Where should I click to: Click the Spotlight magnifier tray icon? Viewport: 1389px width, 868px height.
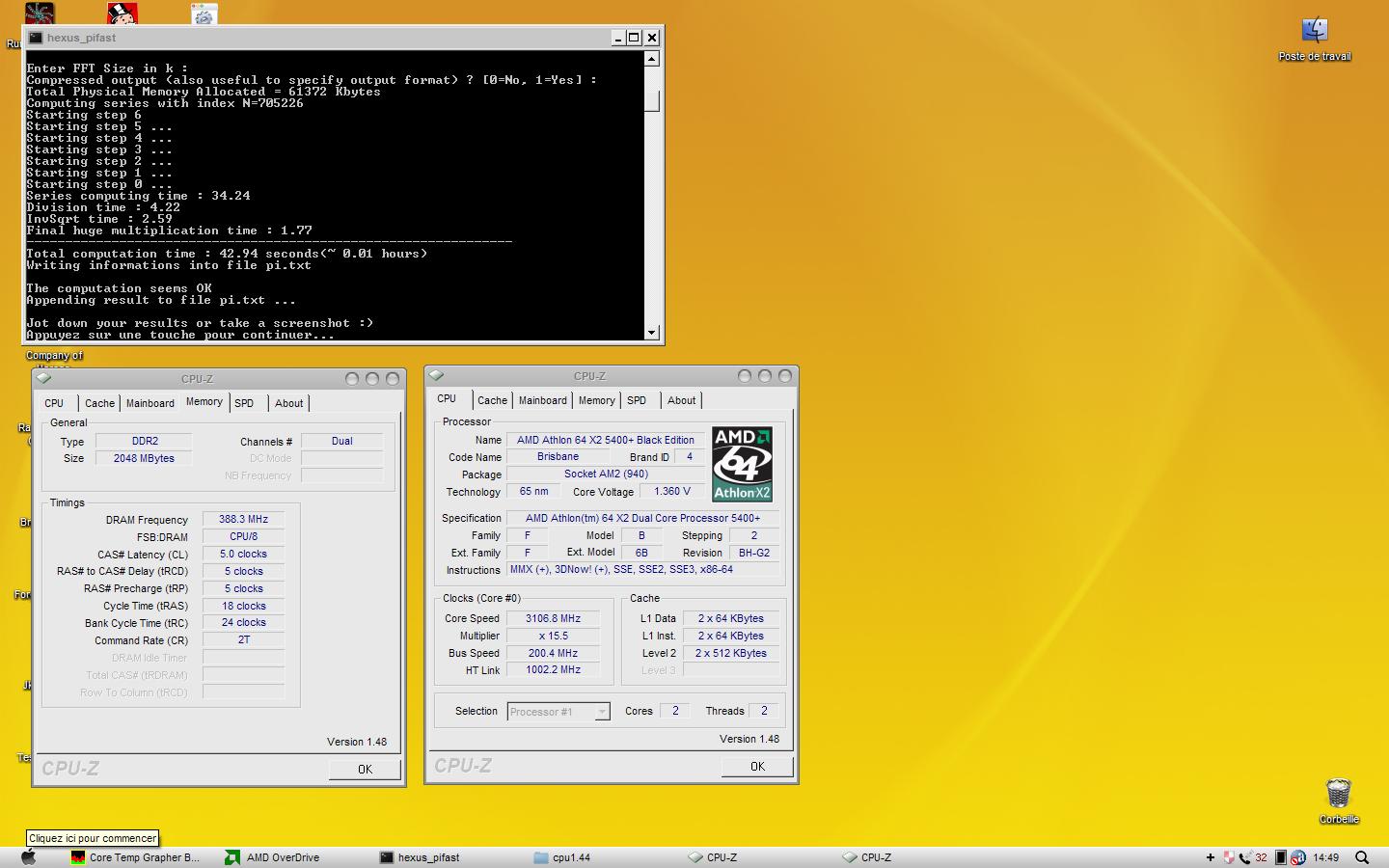(1362, 857)
